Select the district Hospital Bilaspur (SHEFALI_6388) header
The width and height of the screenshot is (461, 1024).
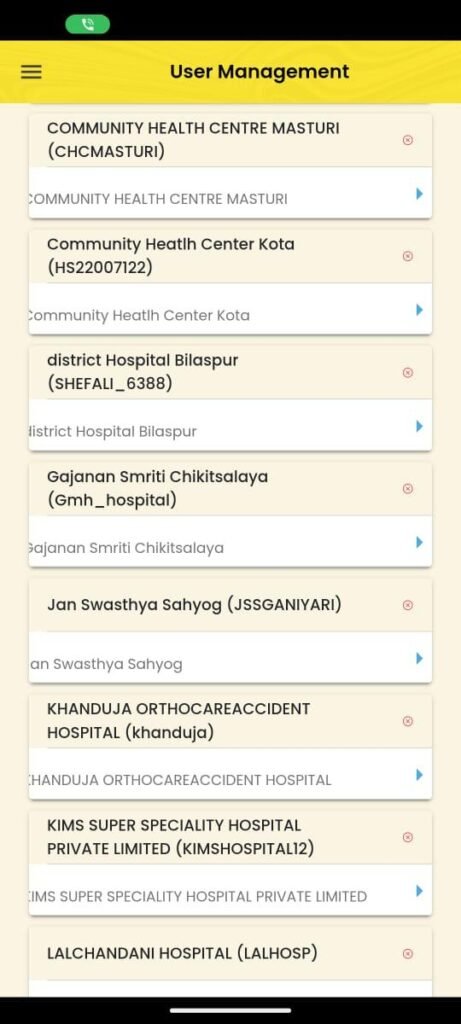[142, 372]
